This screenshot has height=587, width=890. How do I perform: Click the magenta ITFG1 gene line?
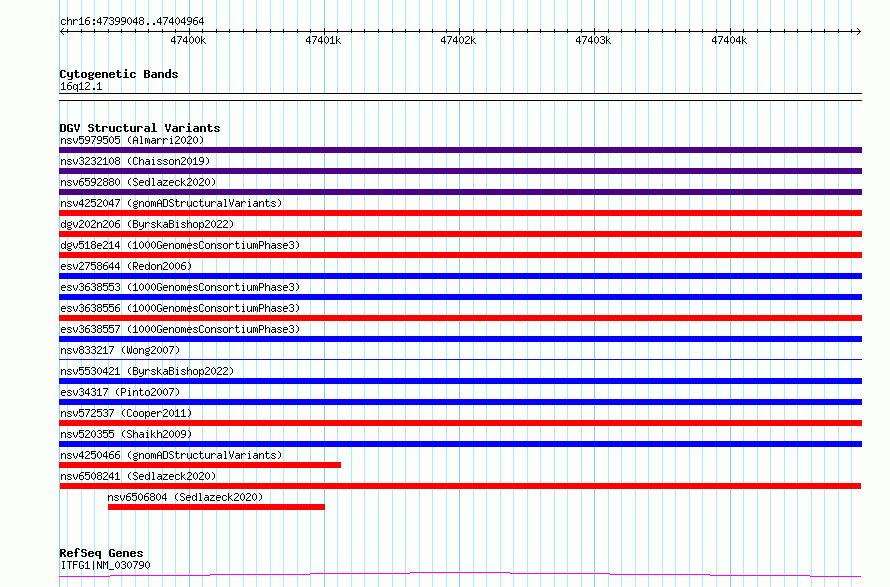coord(460,575)
